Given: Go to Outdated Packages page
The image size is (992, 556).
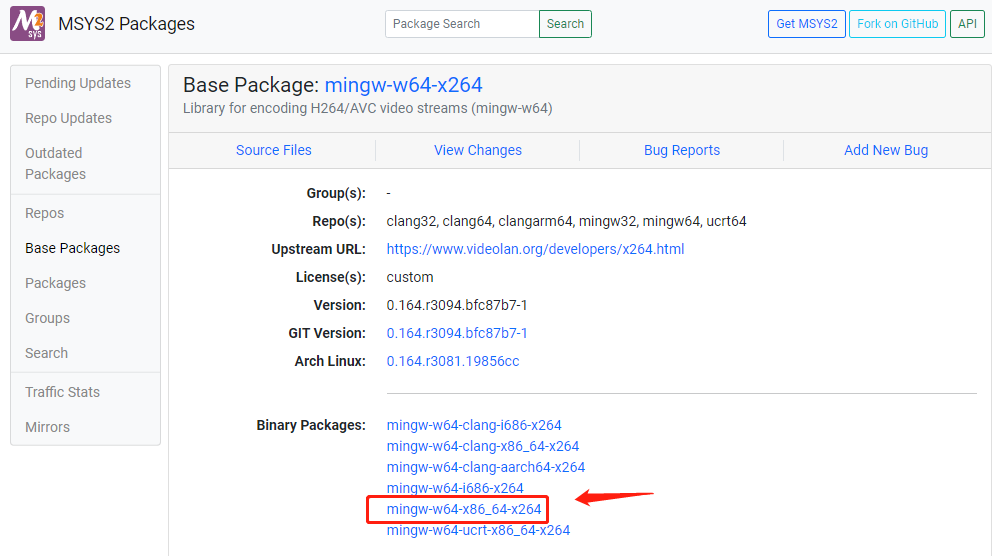Looking at the screenshot, I should pyautogui.click(x=55, y=163).
